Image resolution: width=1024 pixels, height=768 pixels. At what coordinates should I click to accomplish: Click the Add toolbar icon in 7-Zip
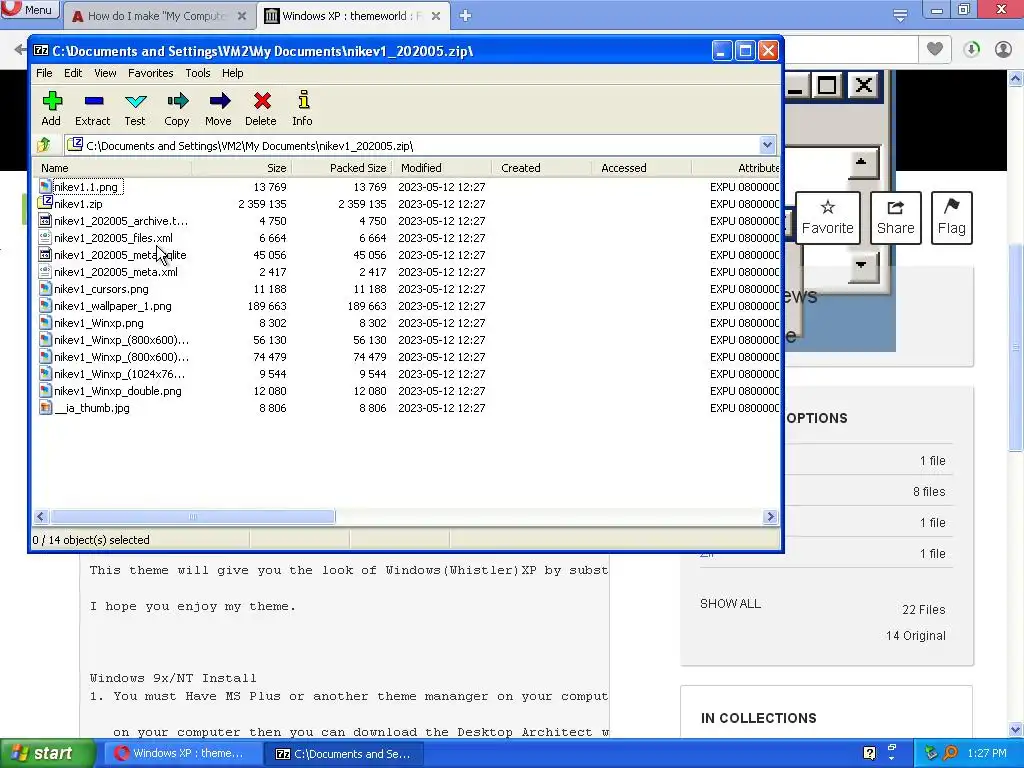click(52, 108)
